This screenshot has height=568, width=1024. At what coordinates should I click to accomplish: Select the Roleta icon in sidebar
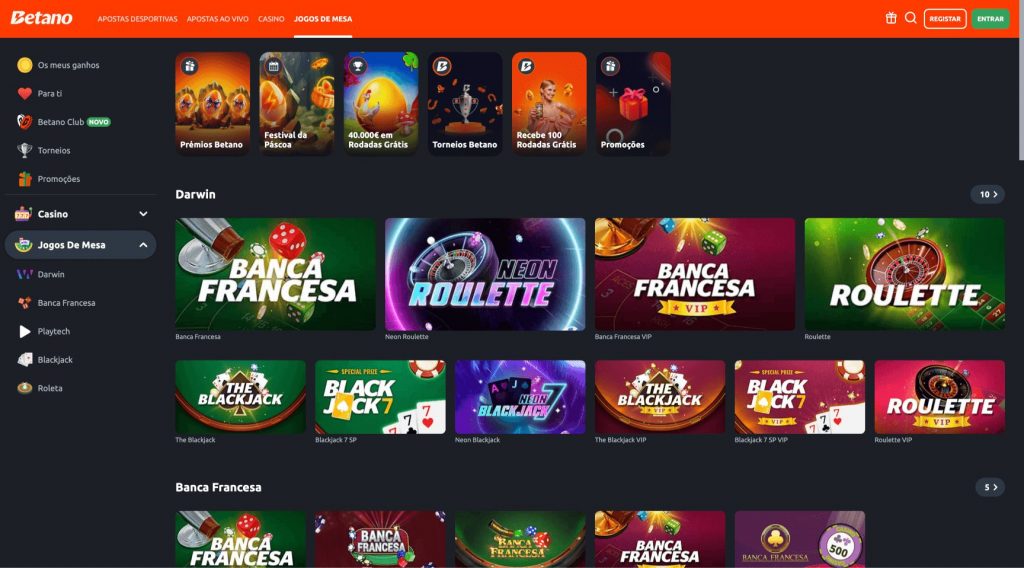pos(25,388)
